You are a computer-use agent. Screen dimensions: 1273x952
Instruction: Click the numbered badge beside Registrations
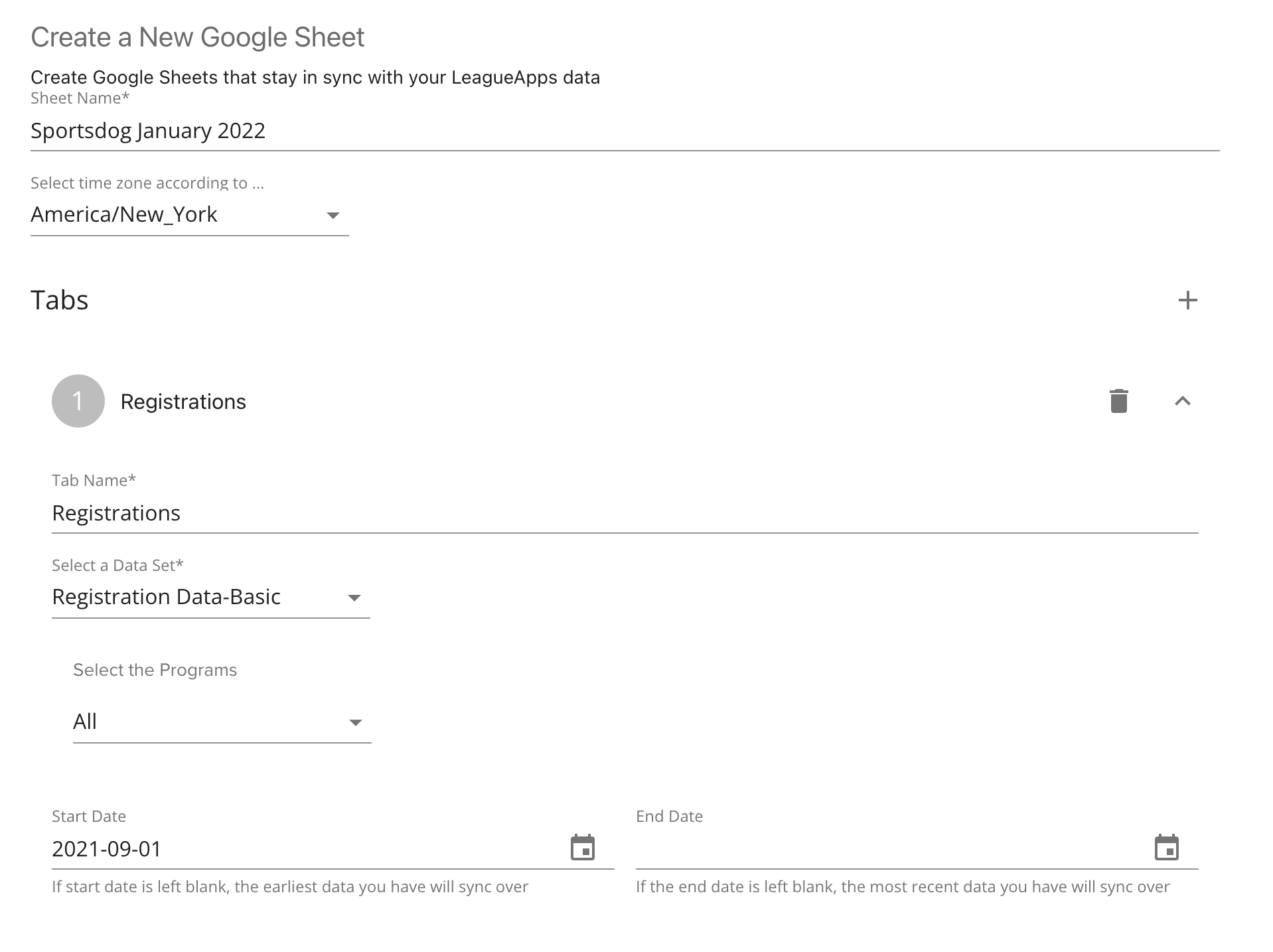click(x=78, y=400)
